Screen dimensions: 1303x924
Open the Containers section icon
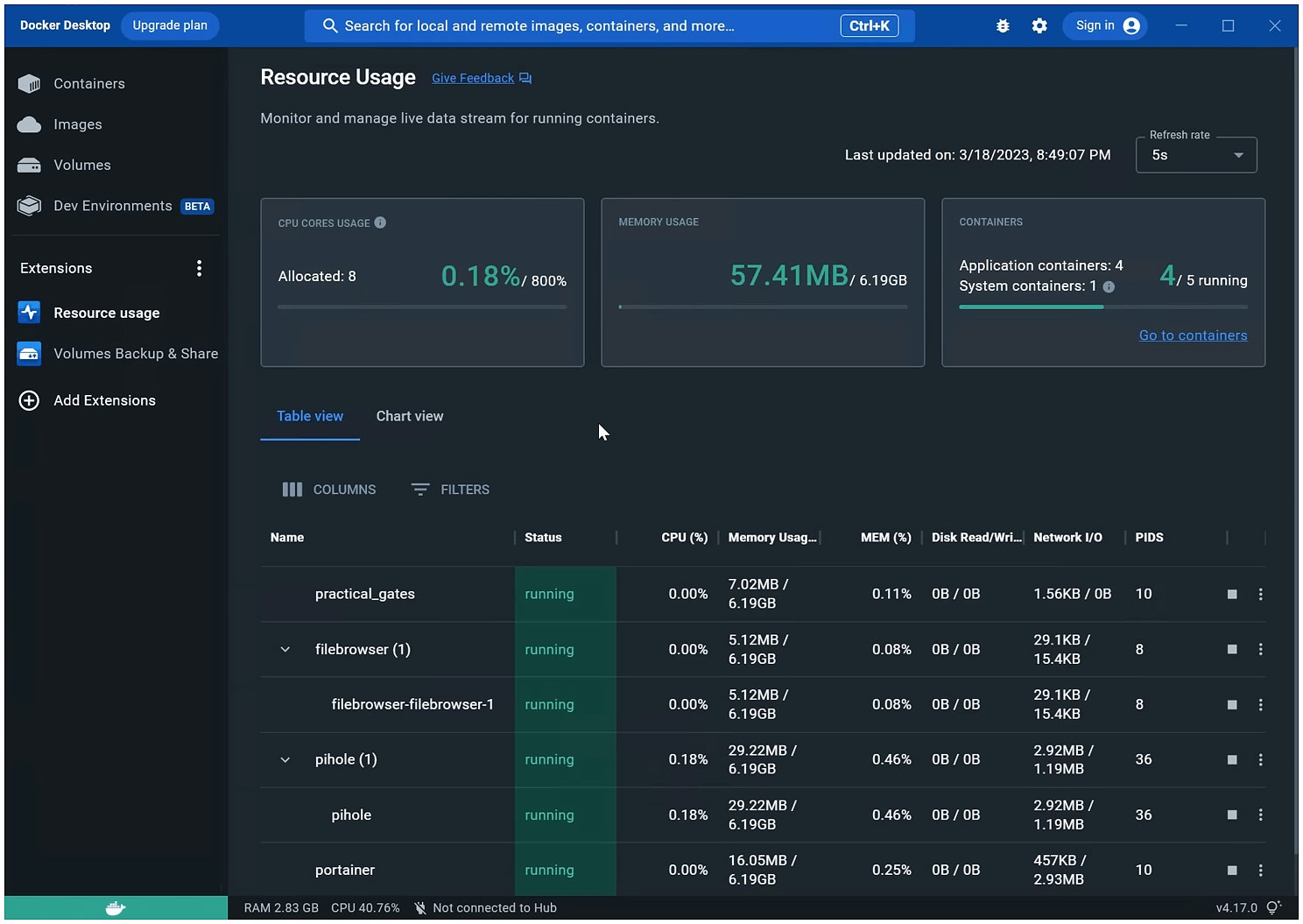click(29, 83)
